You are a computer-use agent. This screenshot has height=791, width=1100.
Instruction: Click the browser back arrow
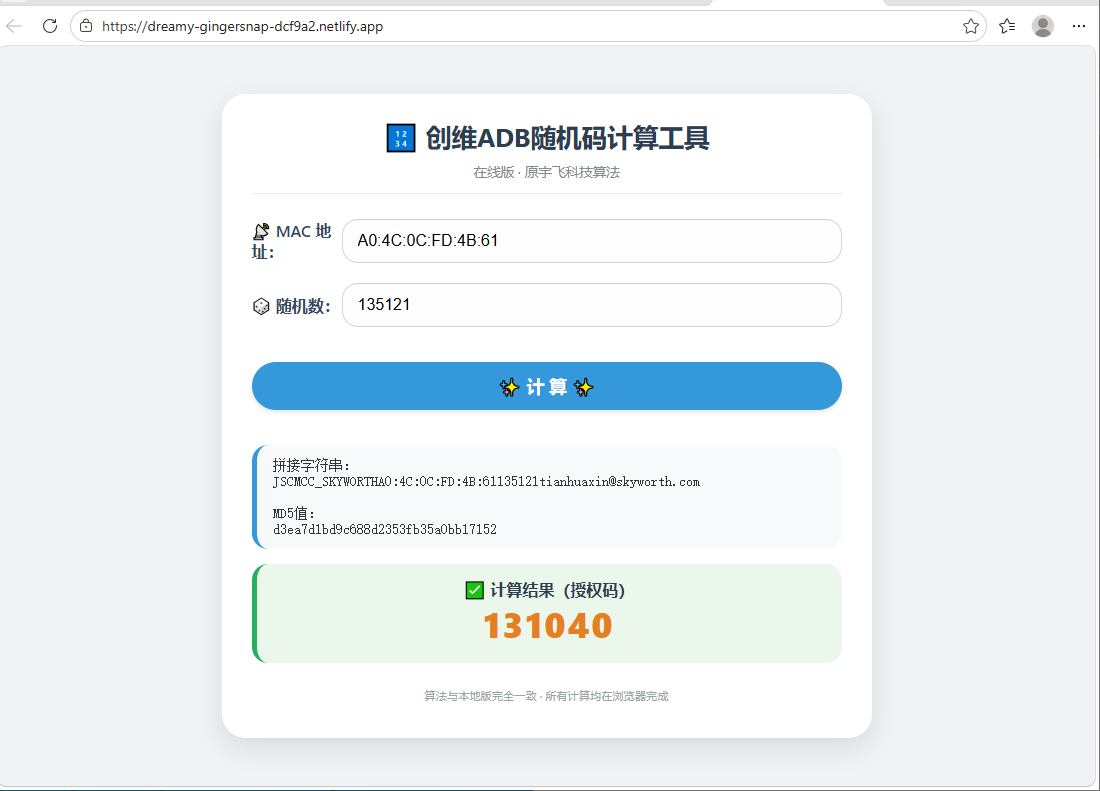[14, 27]
